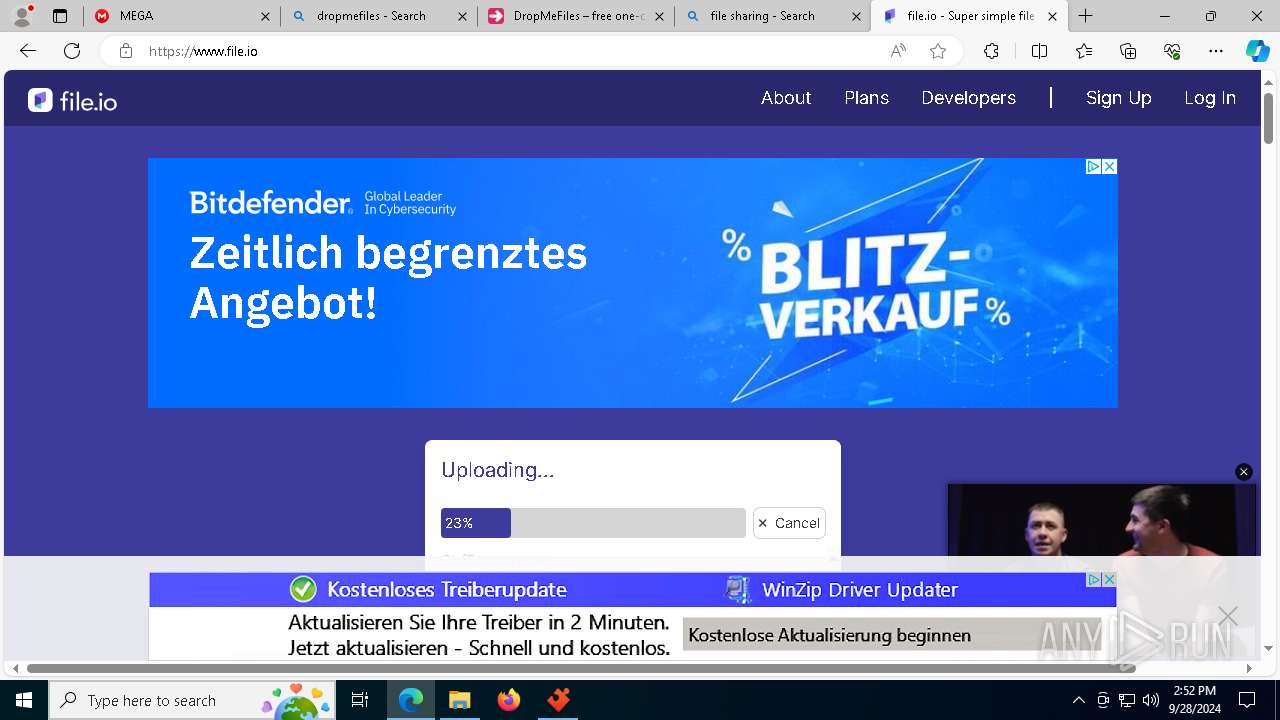Screen dimensions: 1280x720
Task: Go back with the browser back arrow
Action: click(28, 51)
